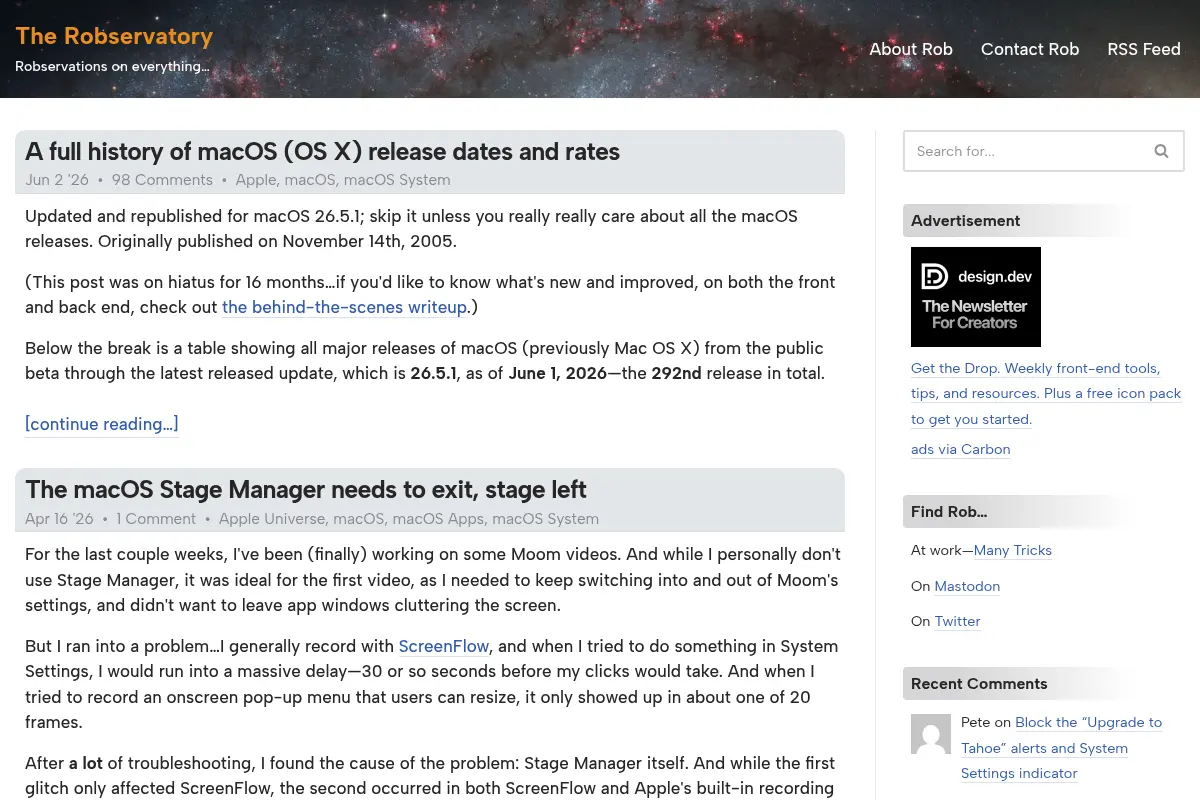The width and height of the screenshot is (1200, 800).
Task: Select macOS System category on Stage Manager post
Action: pyautogui.click(x=546, y=519)
